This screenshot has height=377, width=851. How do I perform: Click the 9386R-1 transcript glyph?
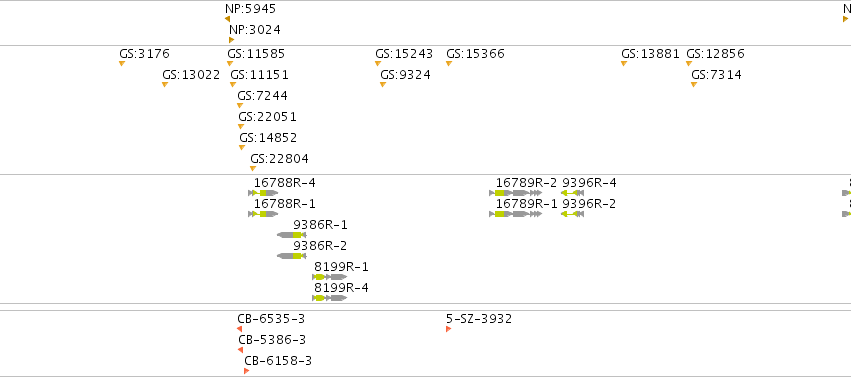(x=291, y=235)
